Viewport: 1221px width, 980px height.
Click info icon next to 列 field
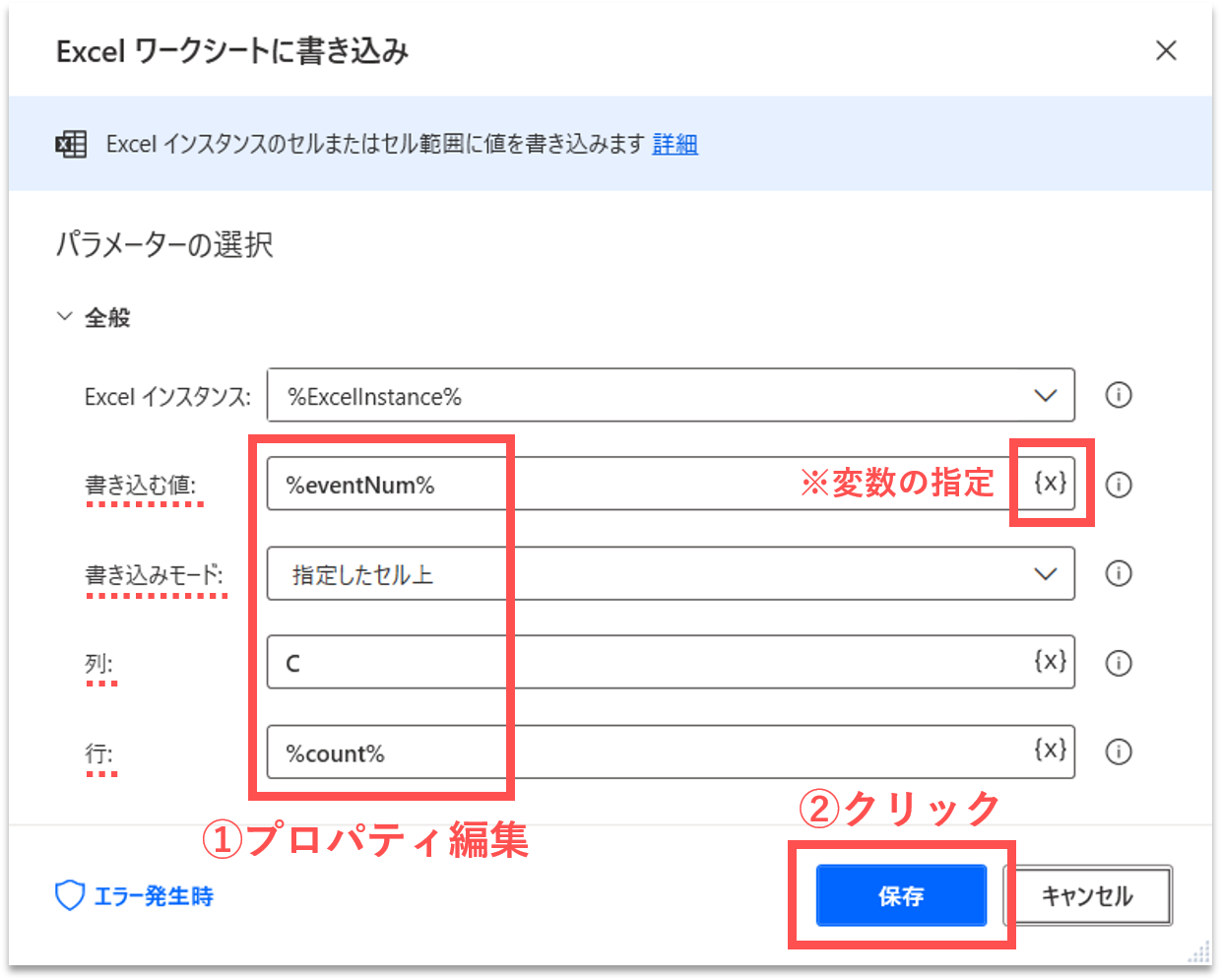tap(1119, 663)
